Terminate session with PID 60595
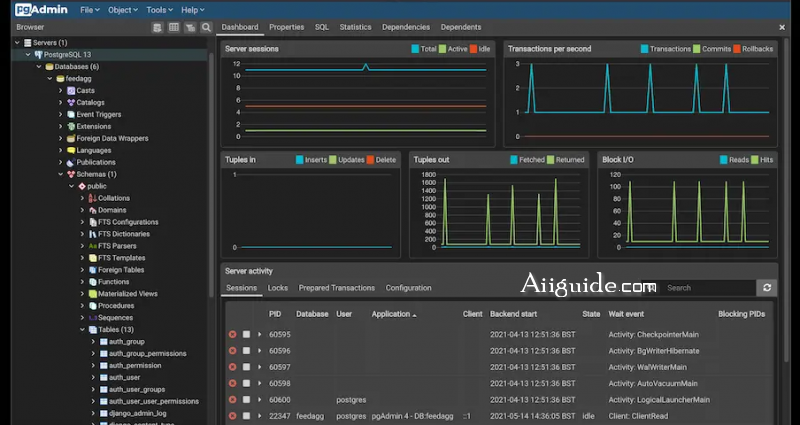Screen dimensions: 800x425 click(x=233, y=335)
